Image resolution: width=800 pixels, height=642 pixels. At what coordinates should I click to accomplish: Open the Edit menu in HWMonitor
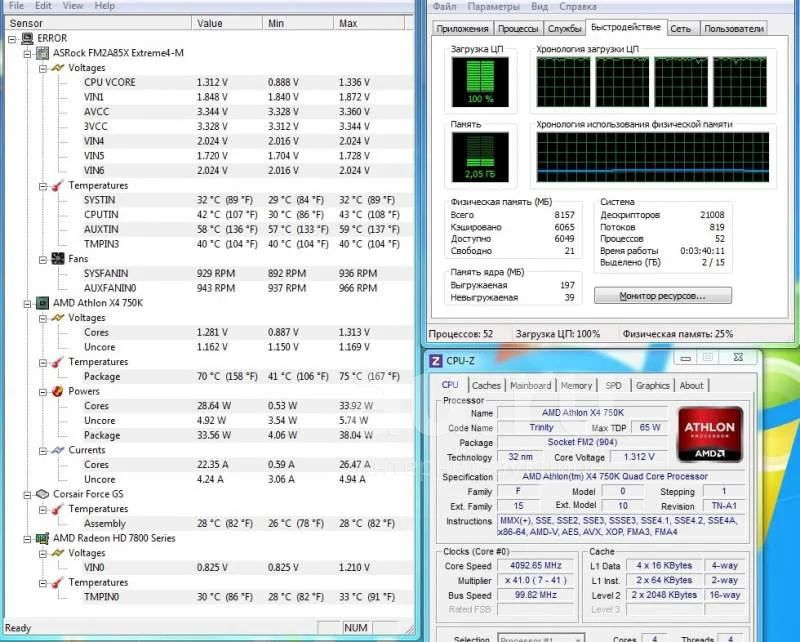coord(43,6)
